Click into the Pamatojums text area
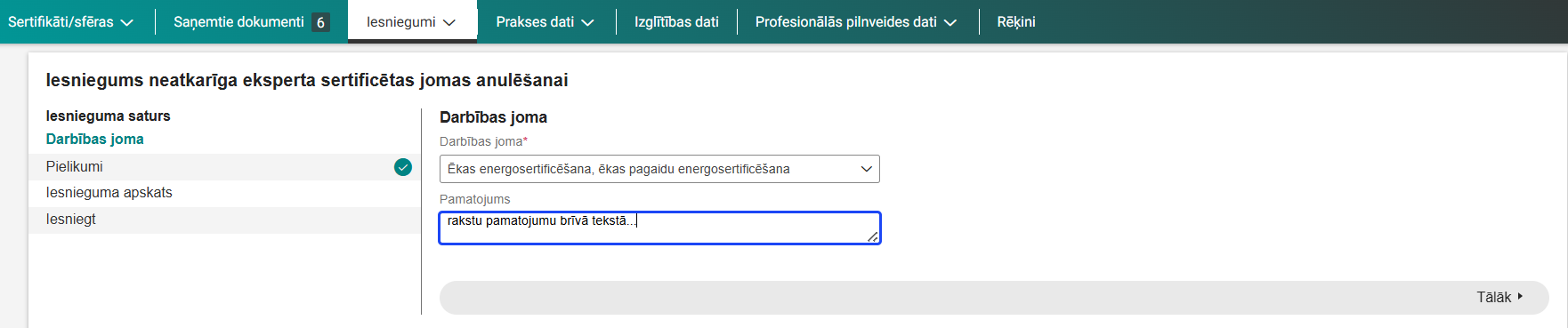The height and width of the screenshot is (328, 1568). pyautogui.click(x=659, y=228)
